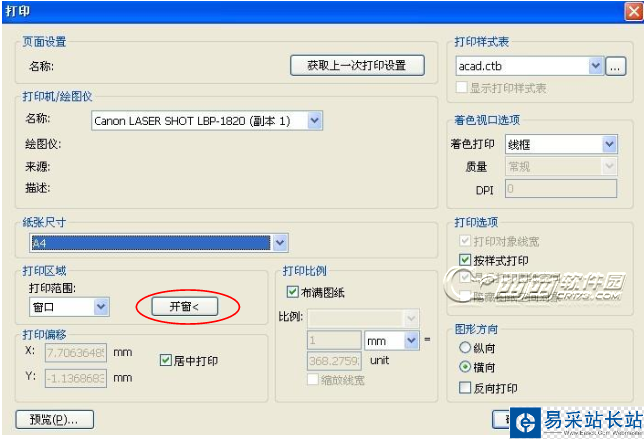644x439 pixels.
Task: Toggle the 缩放线宽 checkbox
Action: tap(313, 379)
